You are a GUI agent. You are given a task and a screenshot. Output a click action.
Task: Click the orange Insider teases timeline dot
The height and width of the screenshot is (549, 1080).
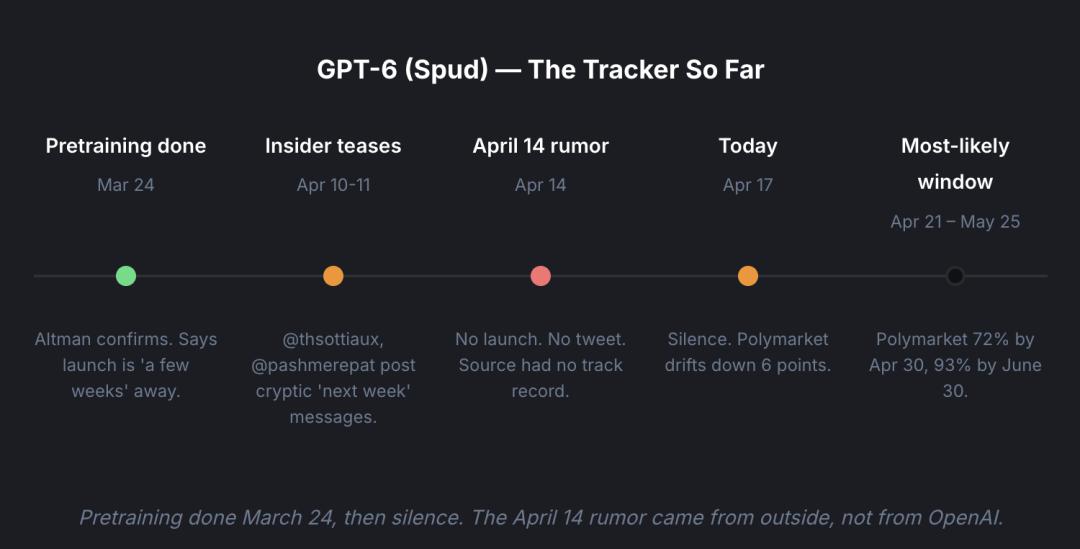coord(333,276)
